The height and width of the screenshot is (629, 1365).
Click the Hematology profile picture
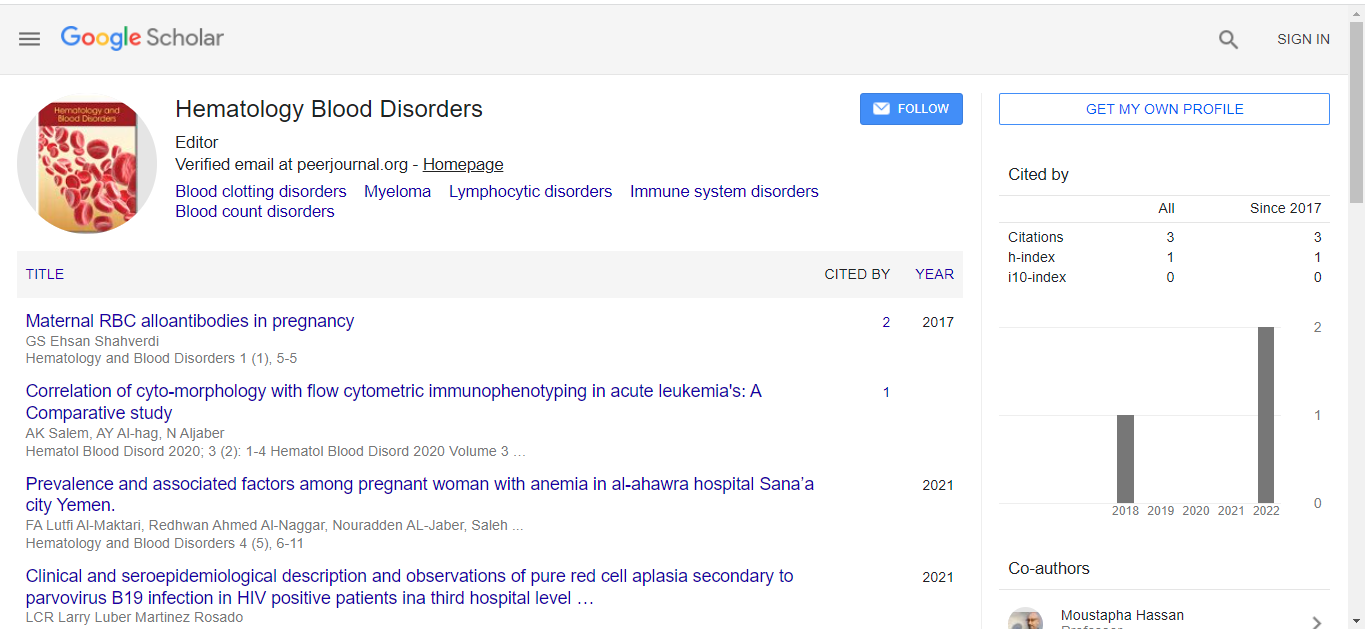tap(87, 164)
